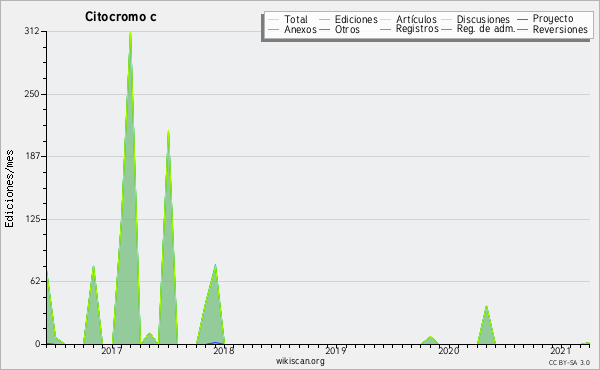Click the peak in late 2016

point(93,267)
